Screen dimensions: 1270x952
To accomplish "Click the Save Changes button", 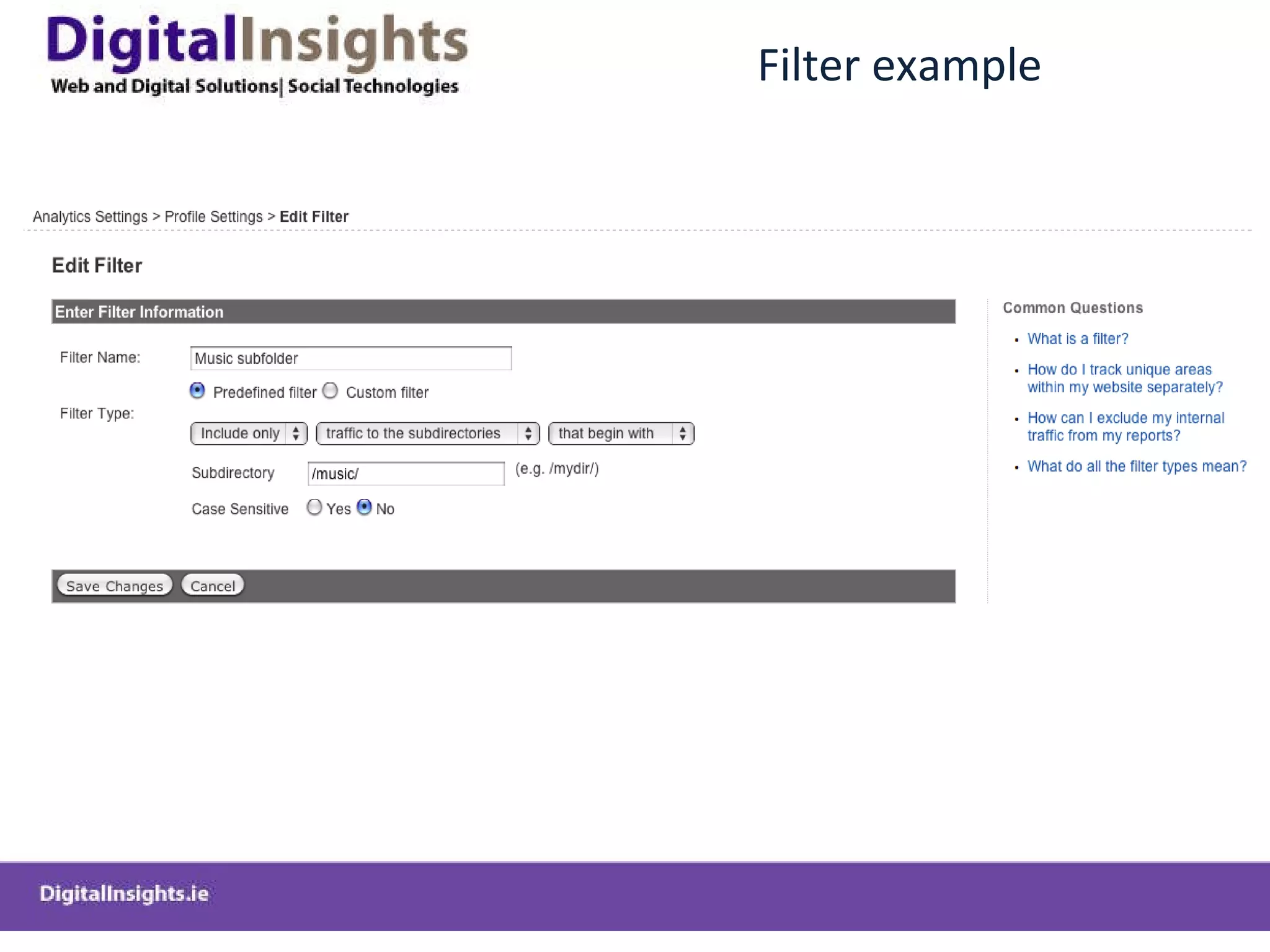I will point(115,586).
